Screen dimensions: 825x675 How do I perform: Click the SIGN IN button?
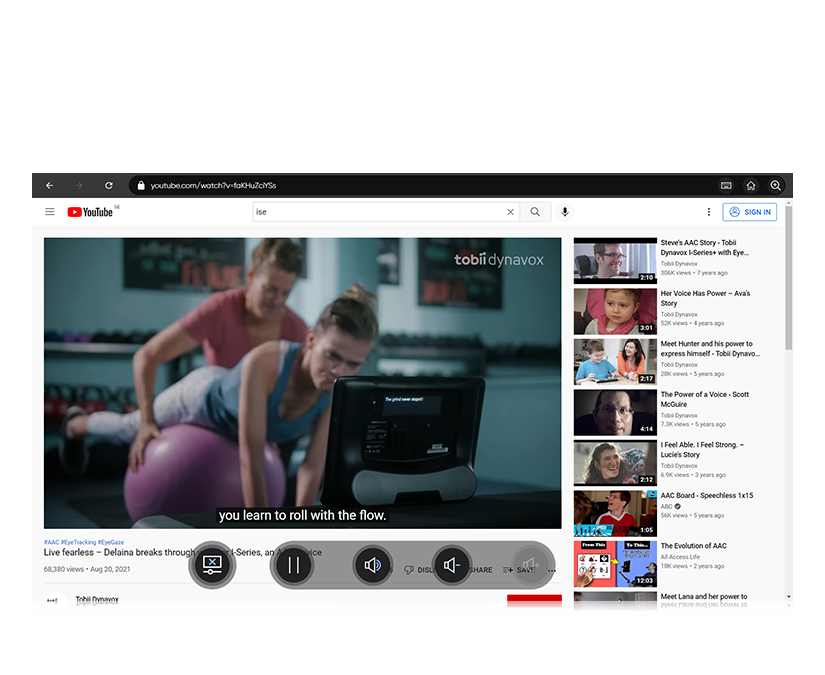click(750, 211)
